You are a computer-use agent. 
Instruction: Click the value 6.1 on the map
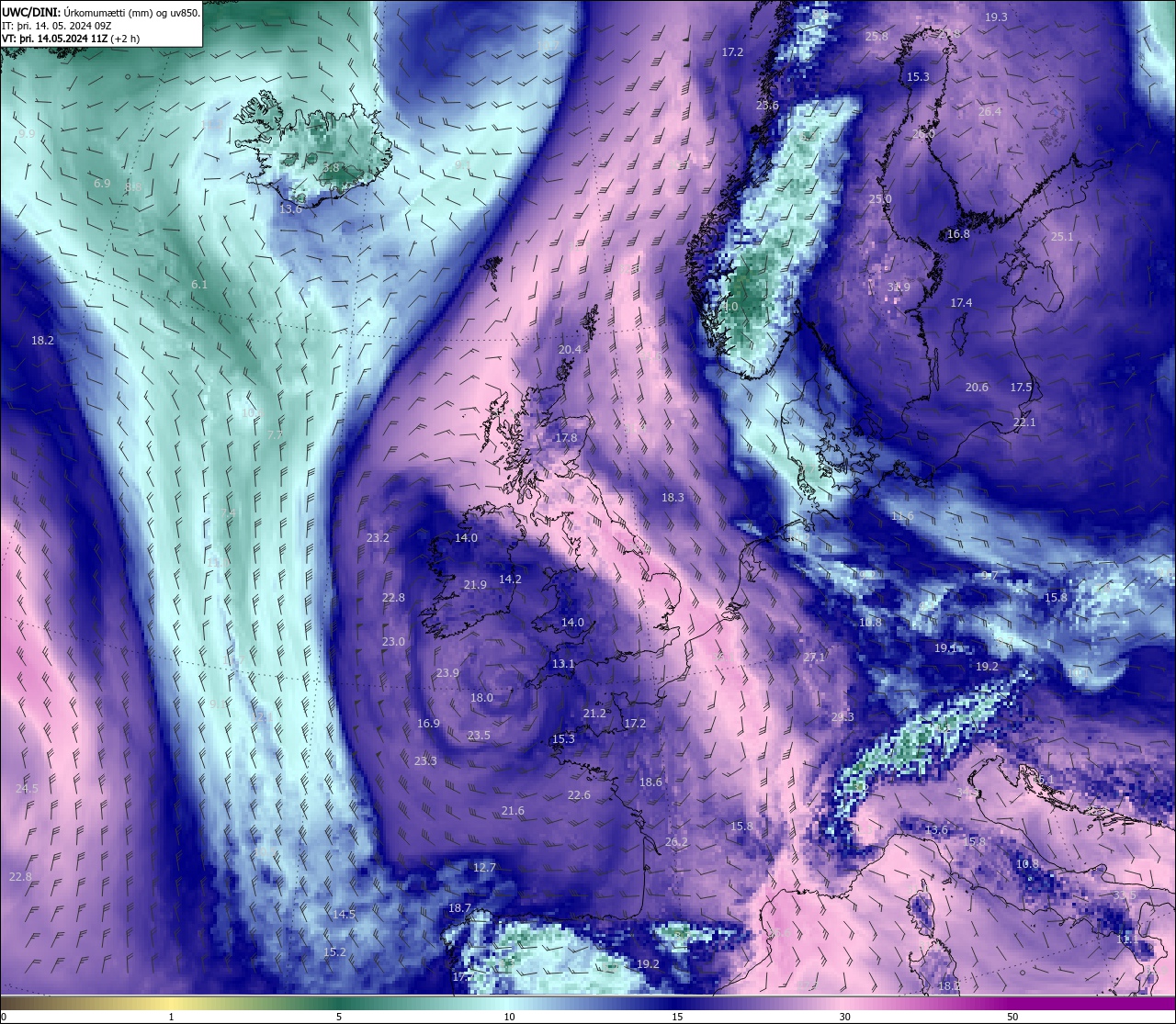(199, 285)
